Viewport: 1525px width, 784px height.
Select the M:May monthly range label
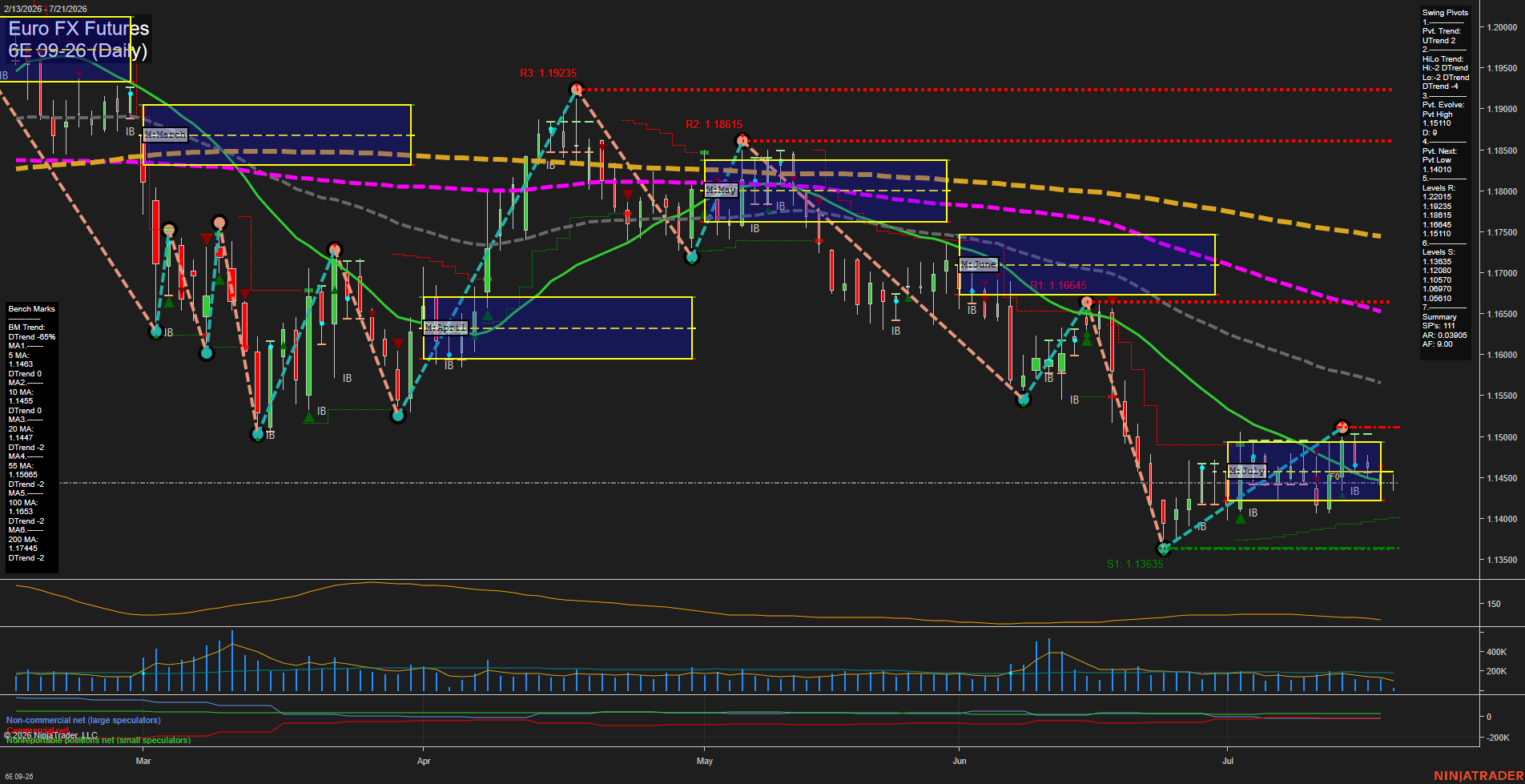click(x=721, y=191)
